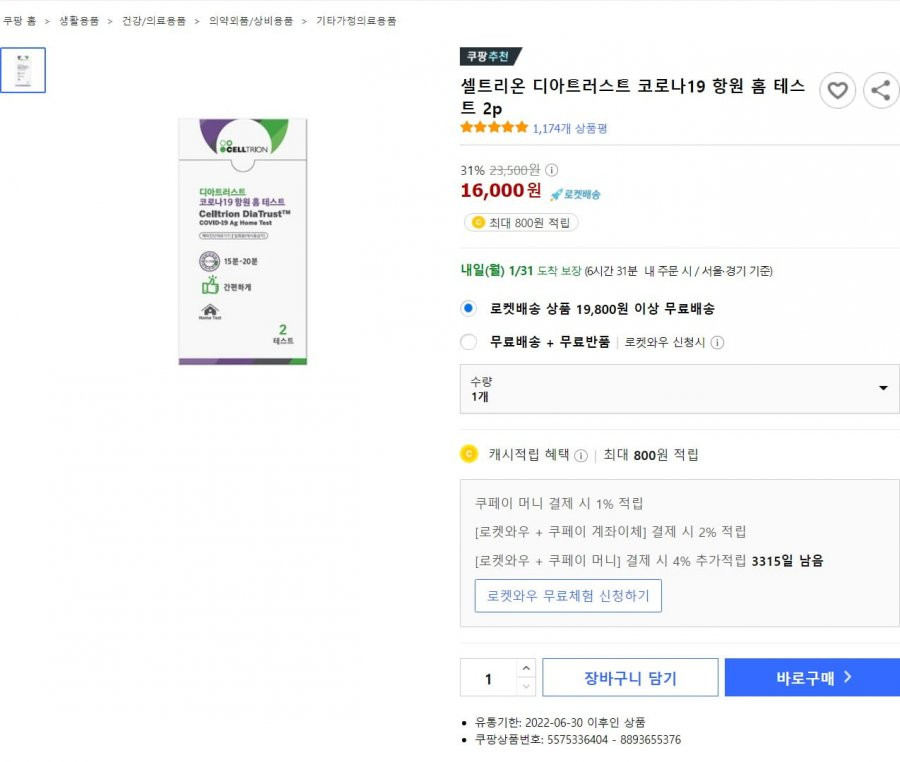
Task: Click the yellow cash coin icon
Action: 469,454
